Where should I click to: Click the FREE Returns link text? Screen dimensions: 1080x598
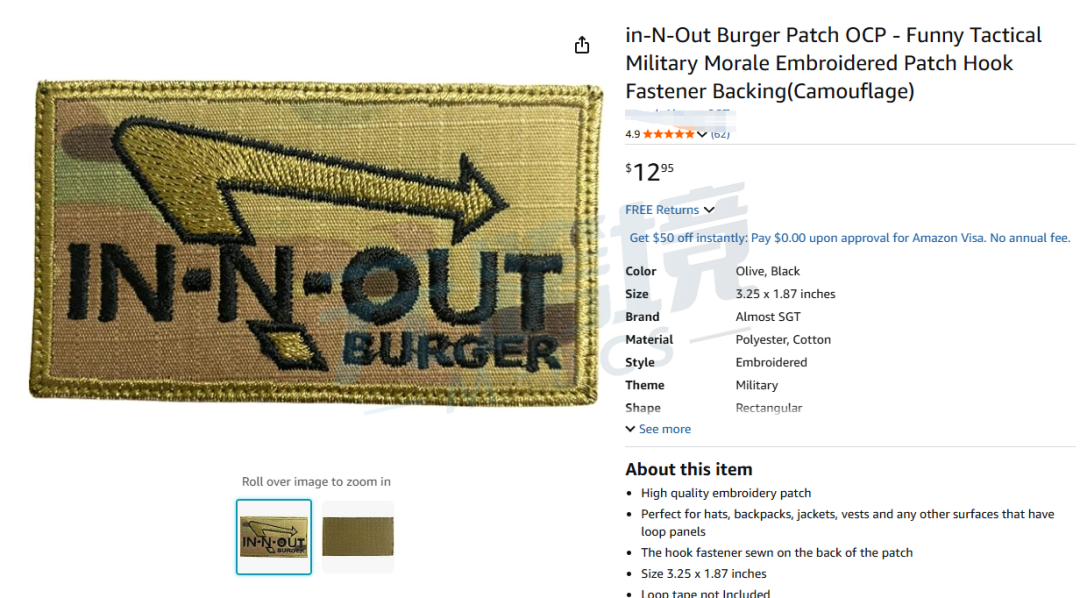[x=662, y=209]
